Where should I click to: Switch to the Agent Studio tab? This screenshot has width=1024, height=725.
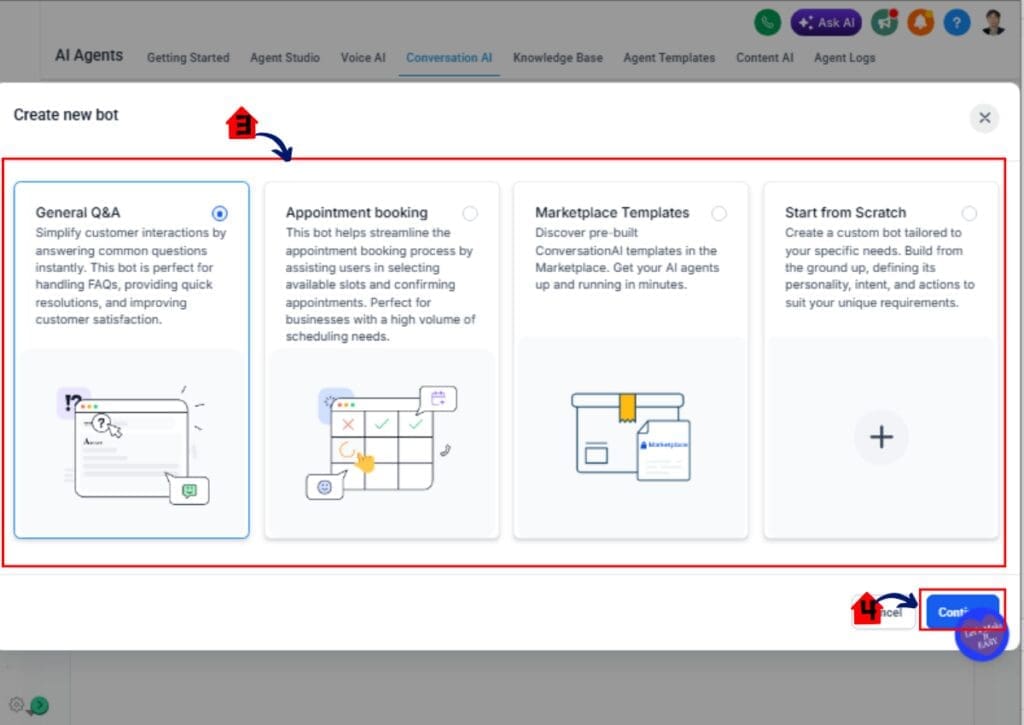pyautogui.click(x=285, y=57)
